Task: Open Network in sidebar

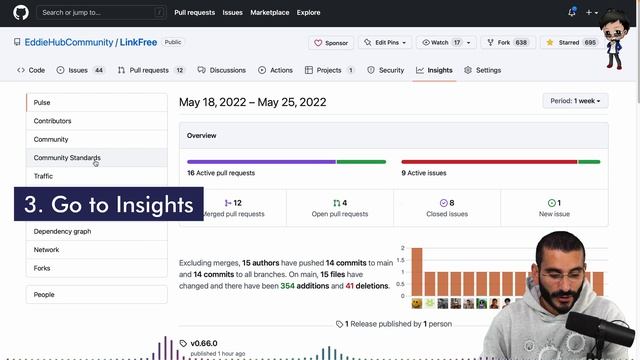Action: click(x=97, y=249)
